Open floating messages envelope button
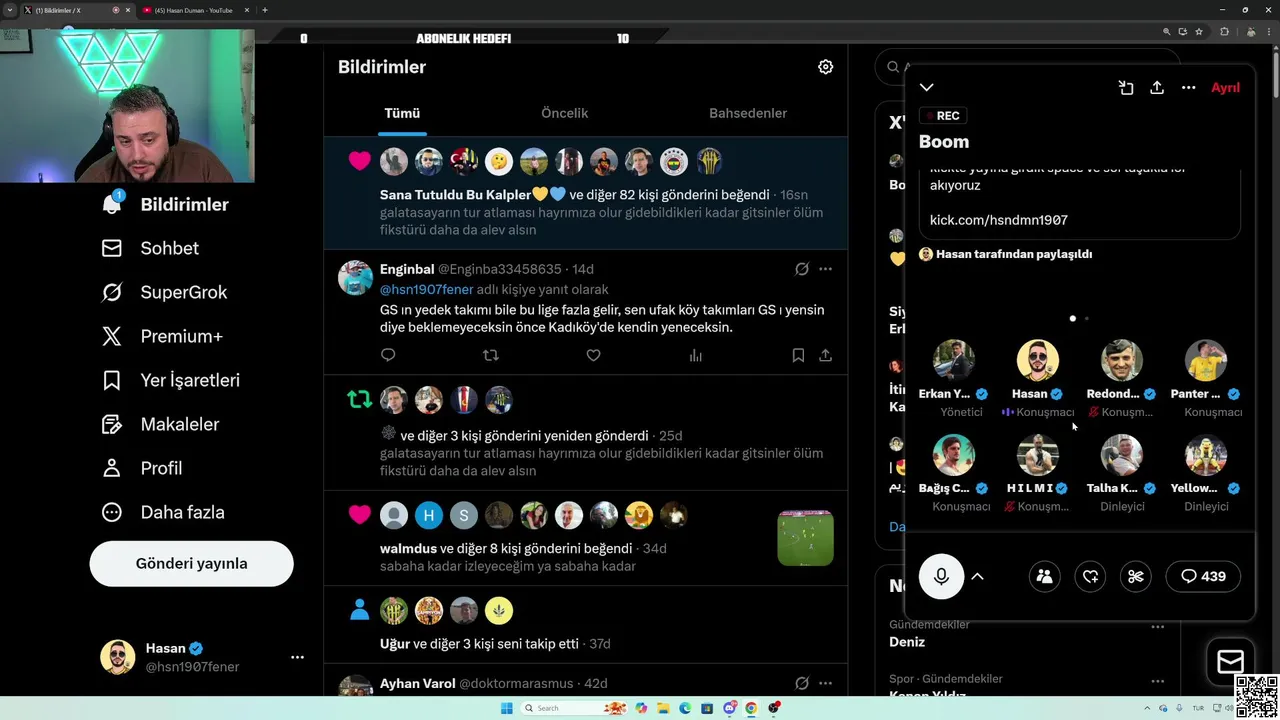Image resolution: width=1280 pixels, height=720 pixels. click(x=1230, y=661)
